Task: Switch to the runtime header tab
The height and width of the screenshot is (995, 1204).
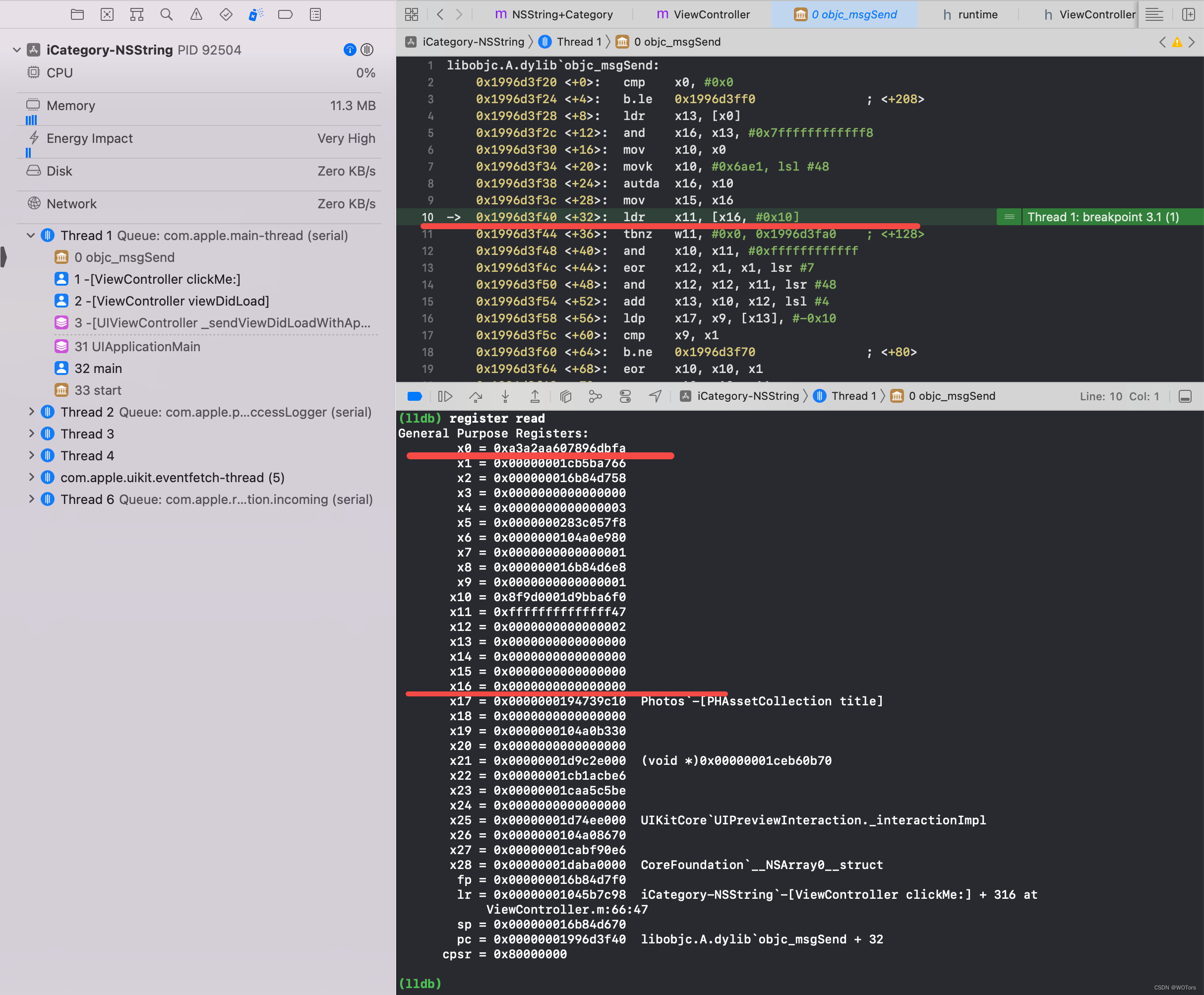Action: (969, 14)
